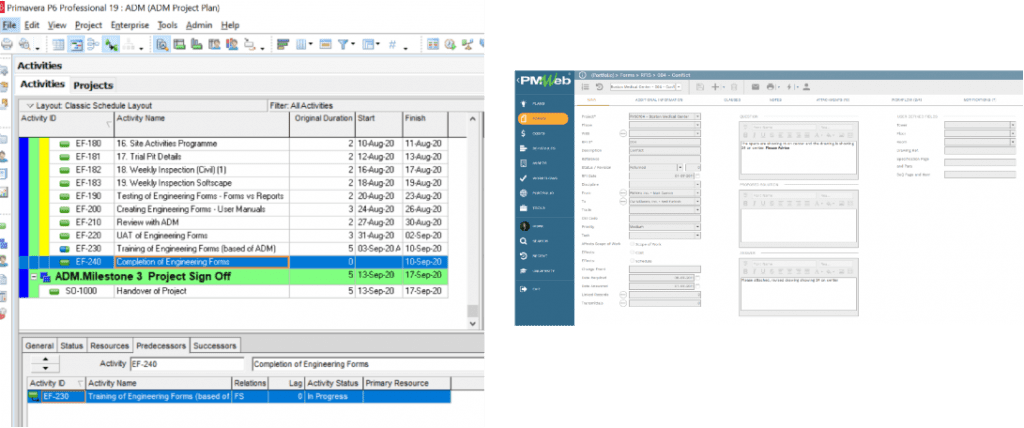1024x428 pixels.
Task: Open the Group and Sort icon
Action: coord(370,44)
